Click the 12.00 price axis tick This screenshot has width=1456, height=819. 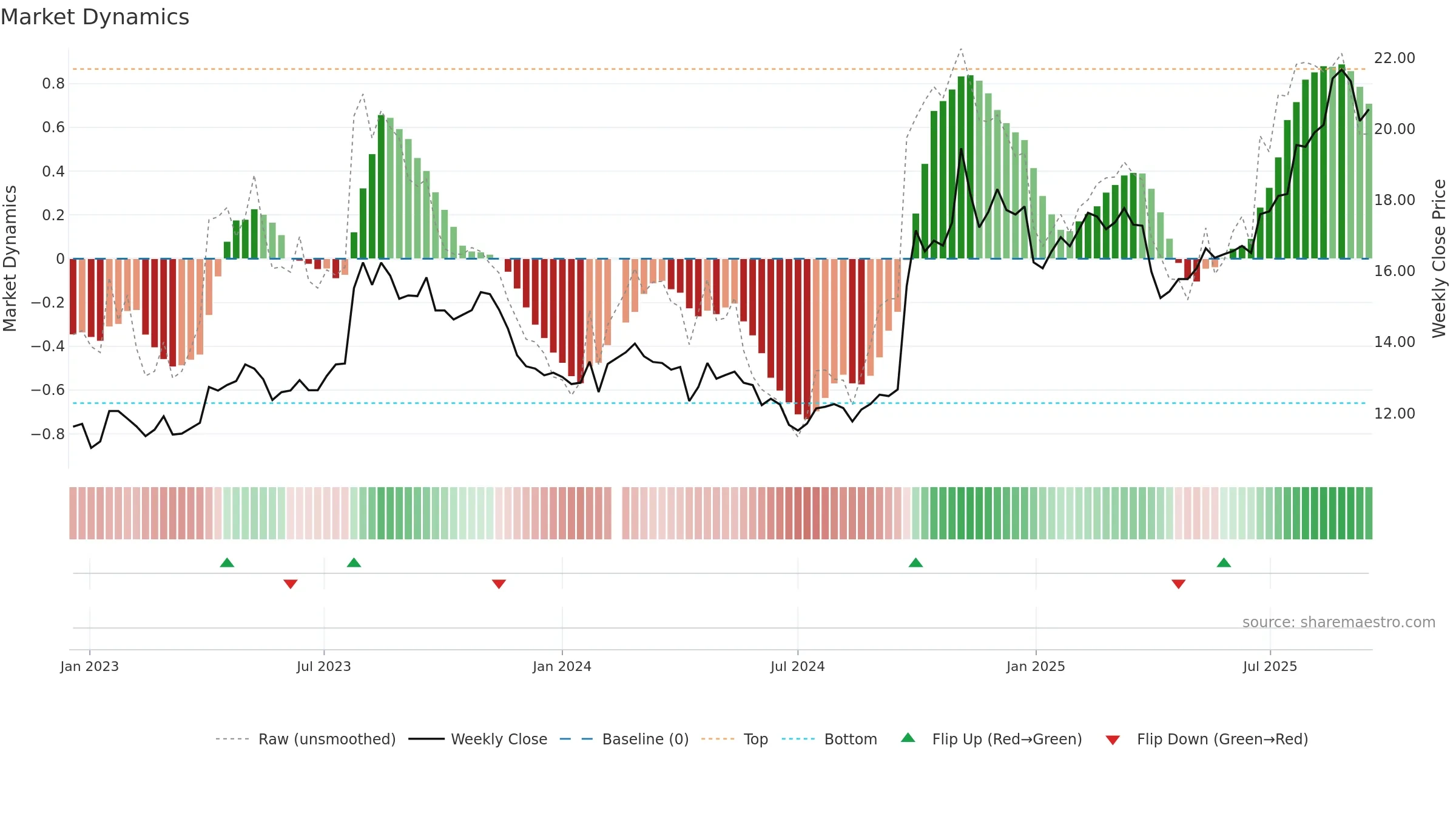pyautogui.click(x=1394, y=413)
